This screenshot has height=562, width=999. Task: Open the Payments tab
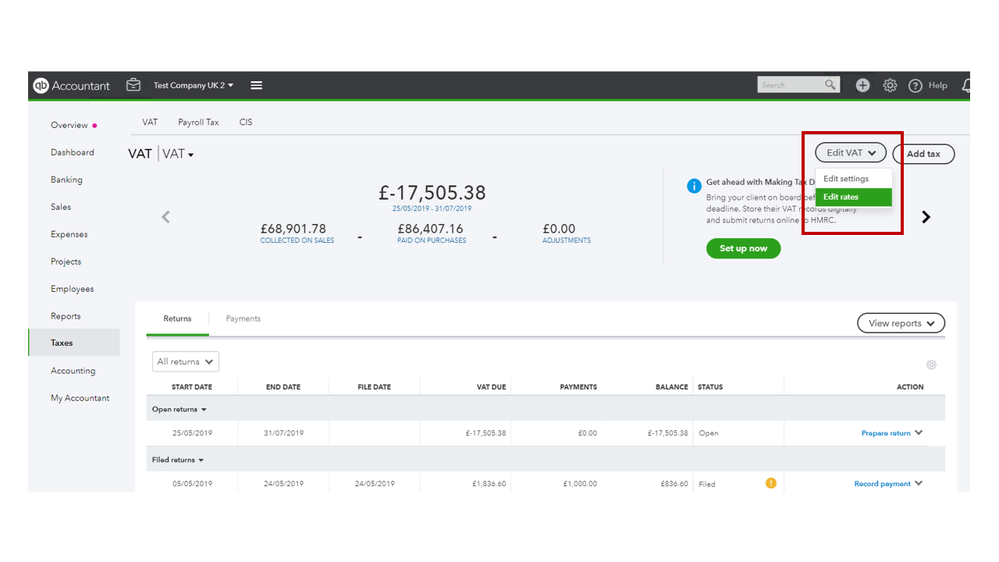pyautogui.click(x=243, y=319)
